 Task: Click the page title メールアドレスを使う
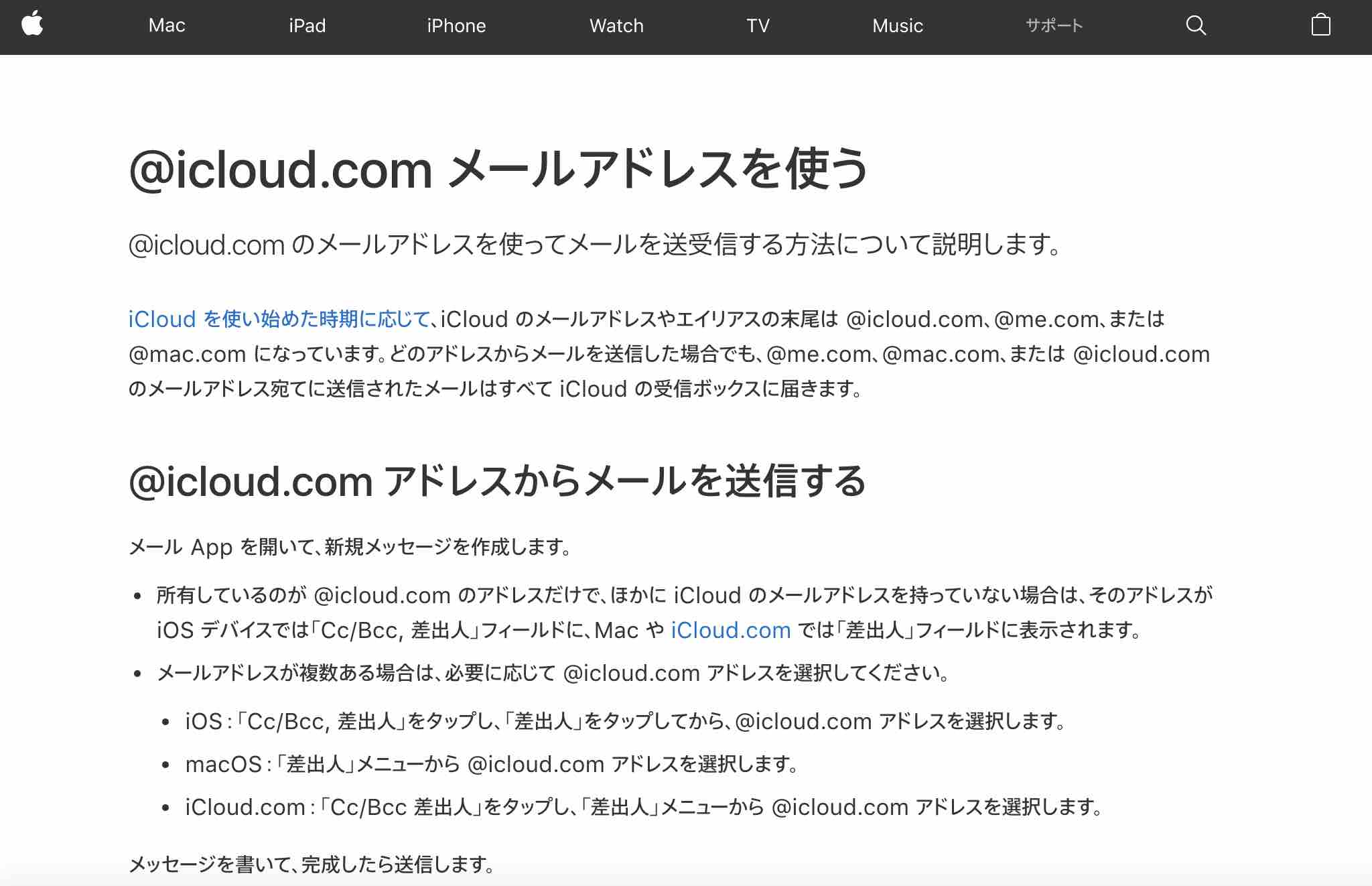tap(498, 169)
